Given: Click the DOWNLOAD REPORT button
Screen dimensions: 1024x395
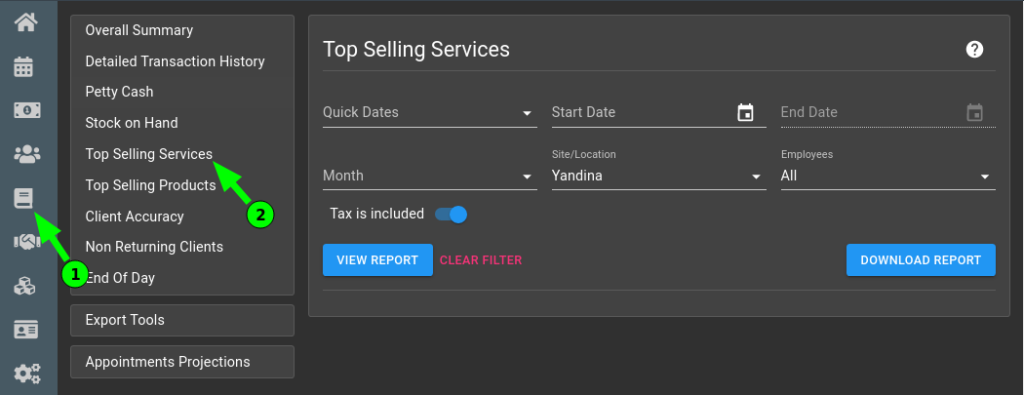Looking at the screenshot, I should 921,260.
